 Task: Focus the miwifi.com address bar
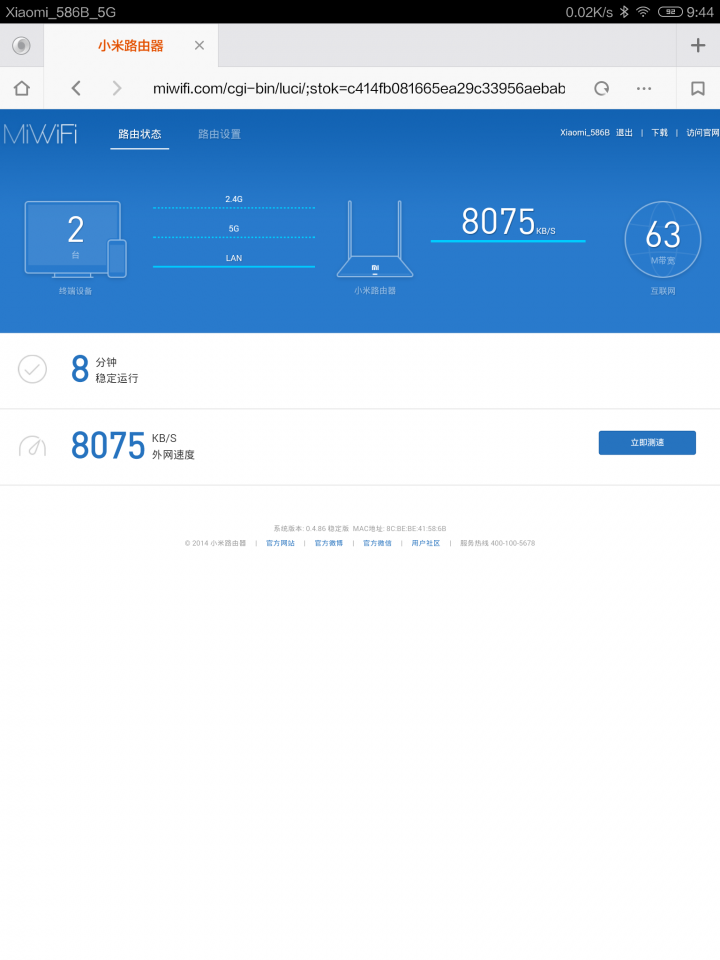359,88
